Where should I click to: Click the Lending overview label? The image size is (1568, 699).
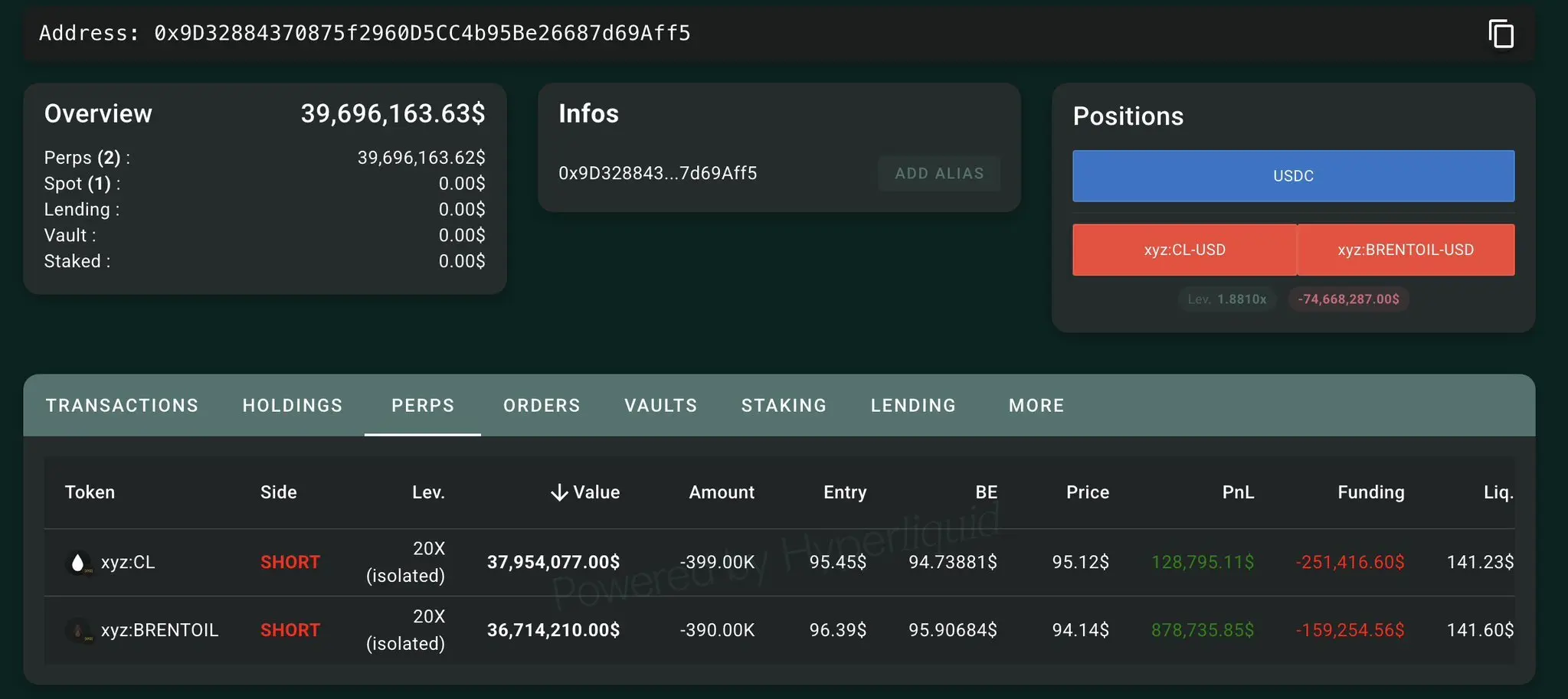82,210
